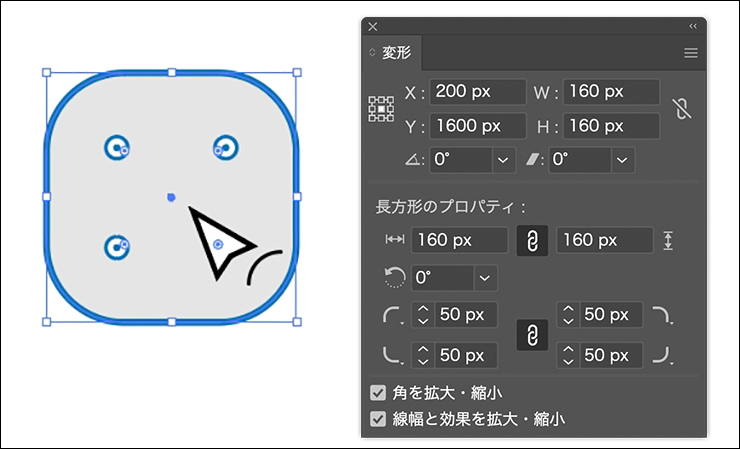Disable the 角を拡大・縮小 checkbox
740x449 pixels.
378,393
